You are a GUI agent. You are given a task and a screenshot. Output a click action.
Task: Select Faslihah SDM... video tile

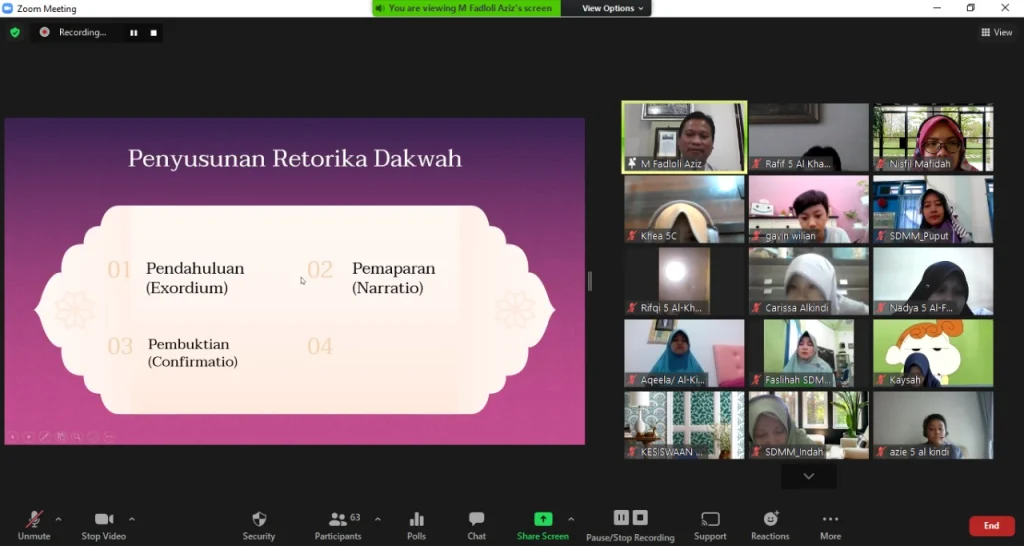coord(808,353)
